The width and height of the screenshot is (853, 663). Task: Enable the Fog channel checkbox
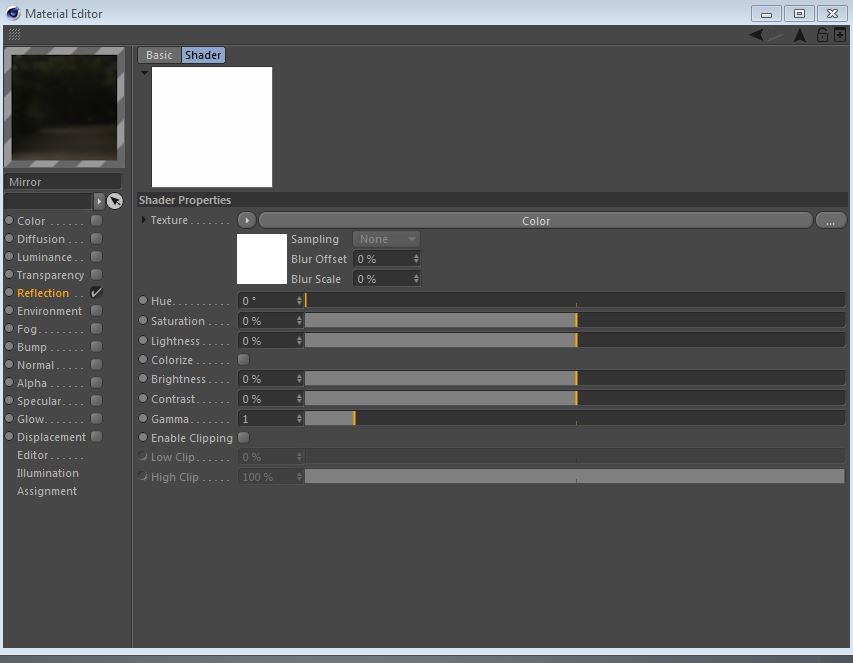97,329
